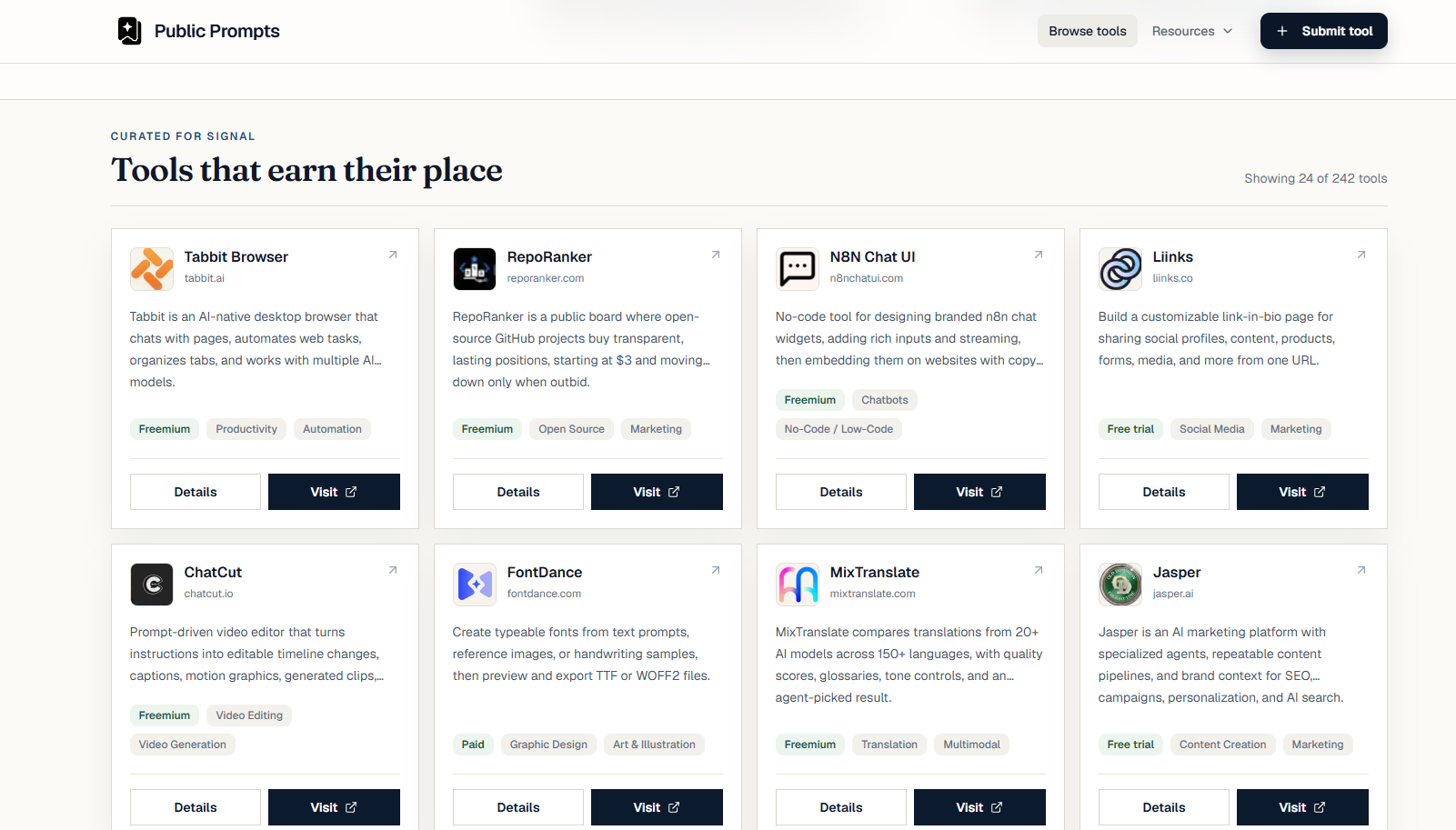Image resolution: width=1456 pixels, height=830 pixels.
Task: Select the Graphic Design tag on FontDance
Action: tap(548, 745)
